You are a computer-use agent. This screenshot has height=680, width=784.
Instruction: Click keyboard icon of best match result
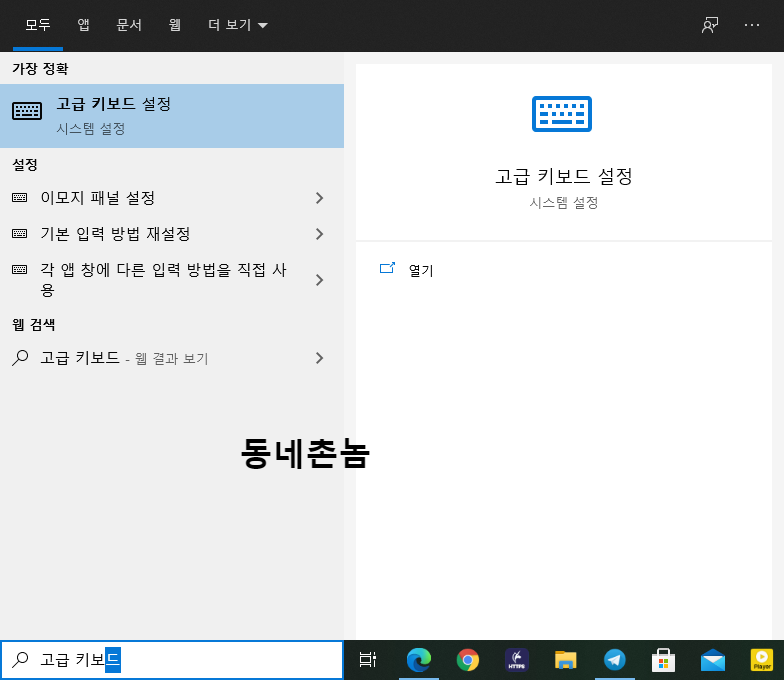tap(27, 111)
